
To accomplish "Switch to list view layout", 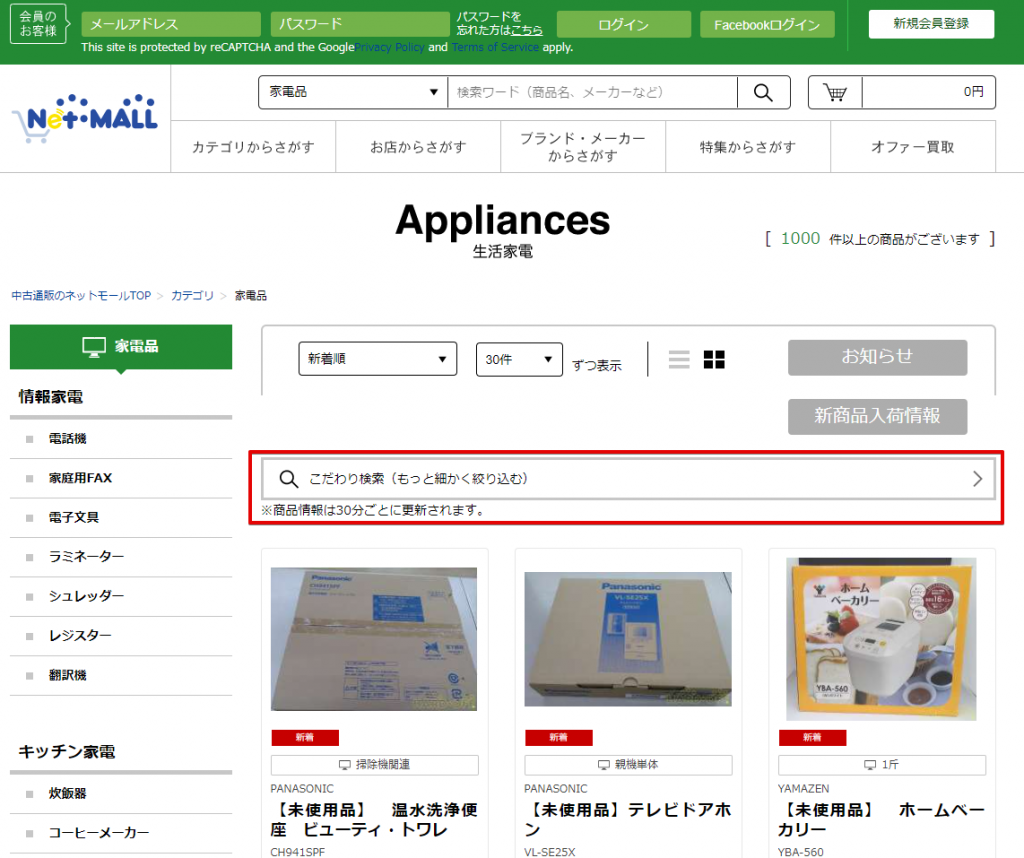I will tap(679, 360).
